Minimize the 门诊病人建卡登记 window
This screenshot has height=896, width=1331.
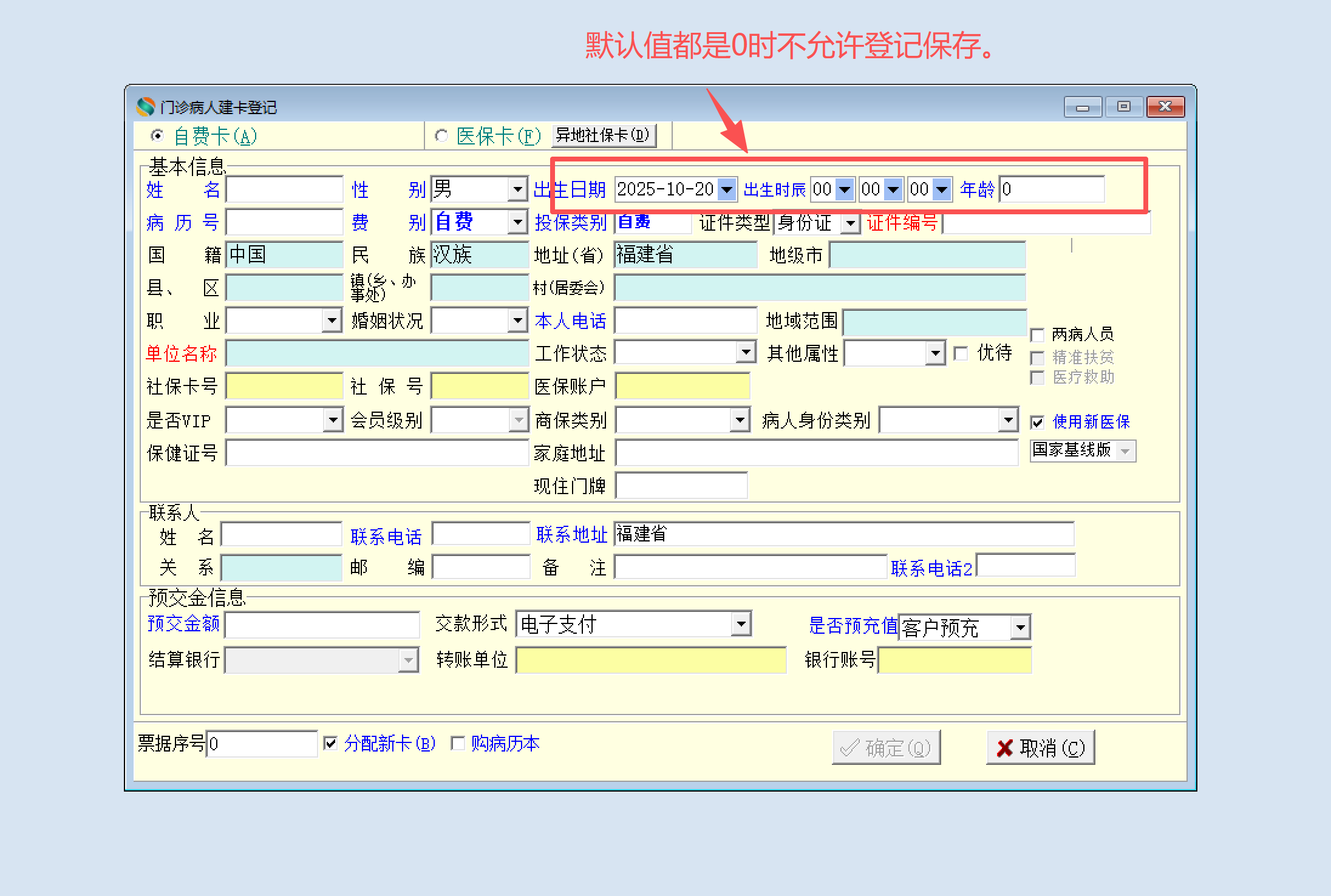pos(1082,107)
